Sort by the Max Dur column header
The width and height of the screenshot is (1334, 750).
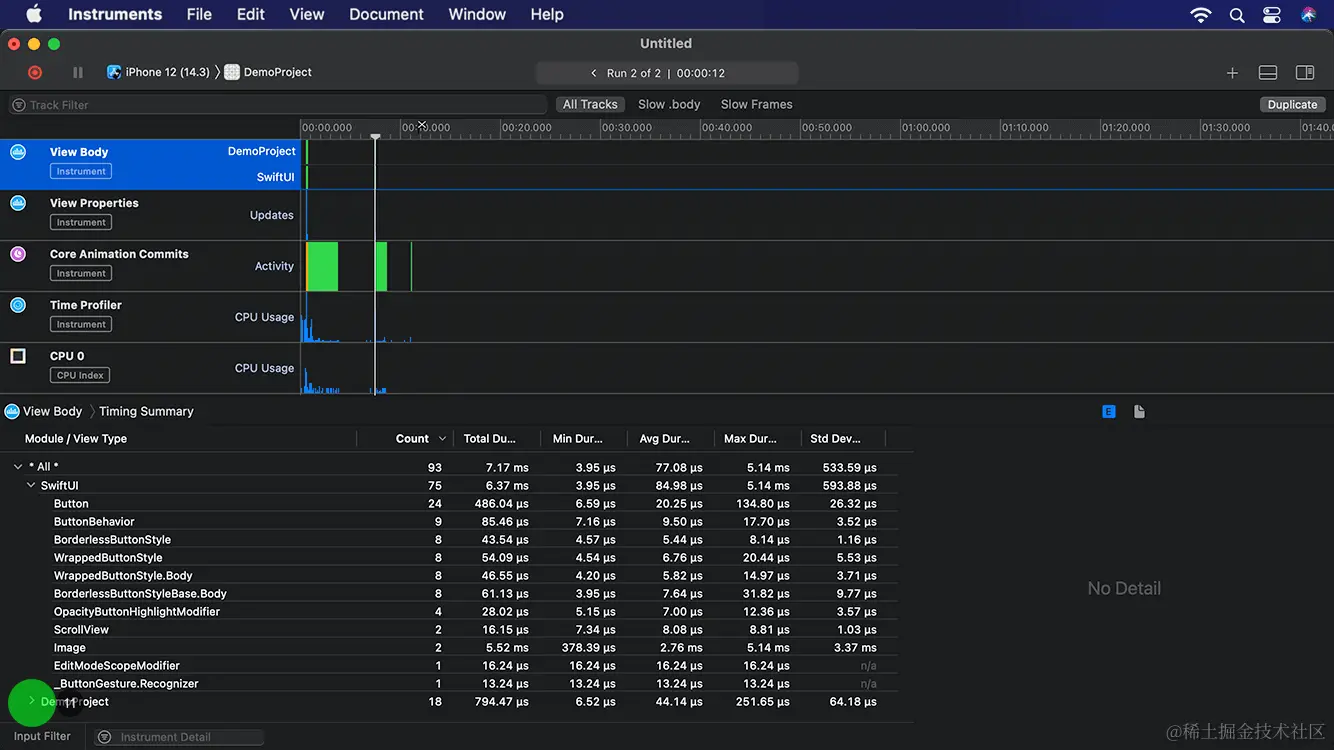coord(750,439)
